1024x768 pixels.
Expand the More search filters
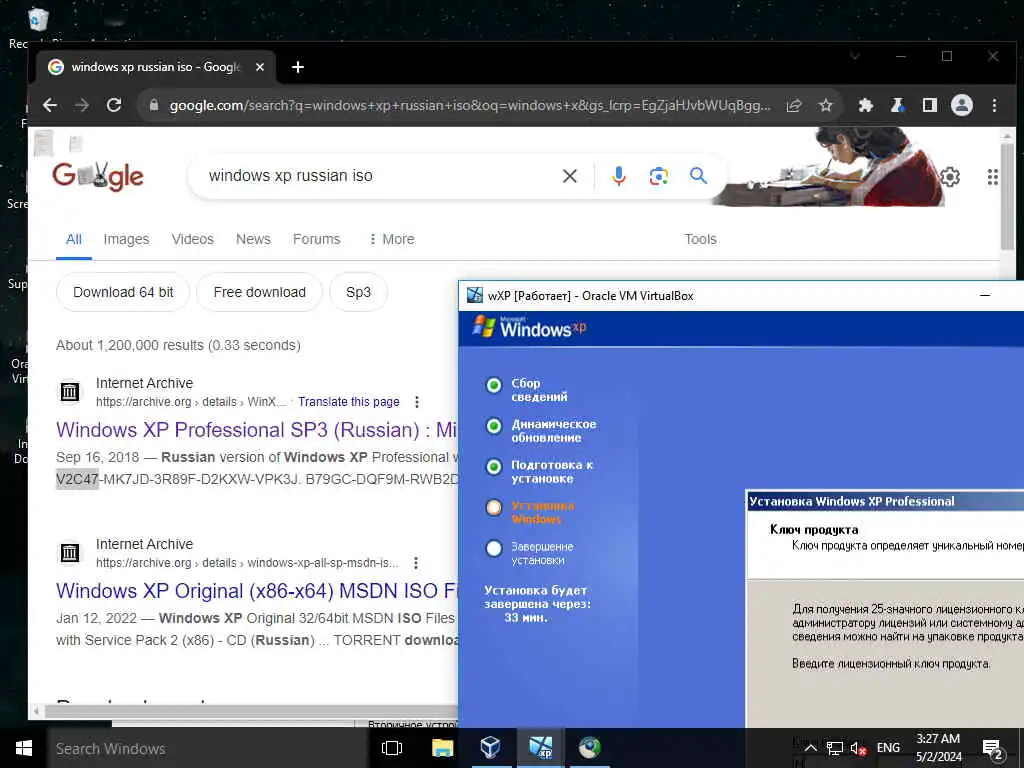(x=391, y=239)
